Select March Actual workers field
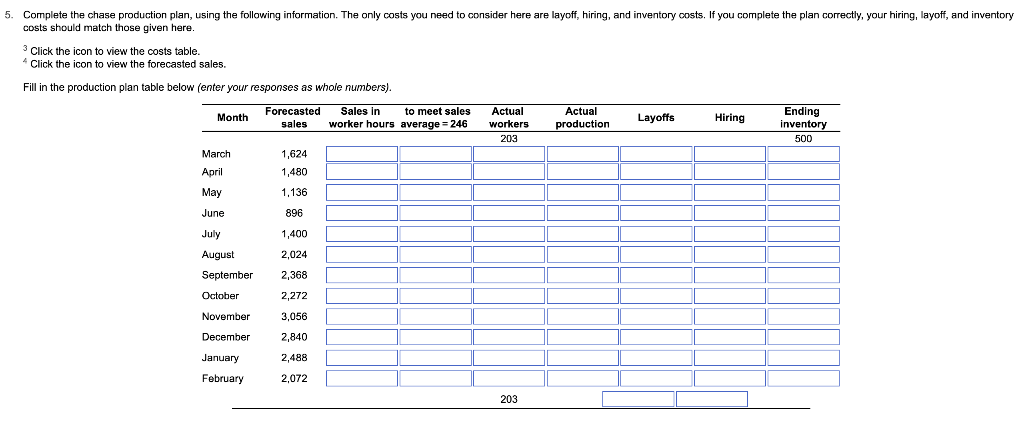1024x426 pixels. [x=509, y=154]
